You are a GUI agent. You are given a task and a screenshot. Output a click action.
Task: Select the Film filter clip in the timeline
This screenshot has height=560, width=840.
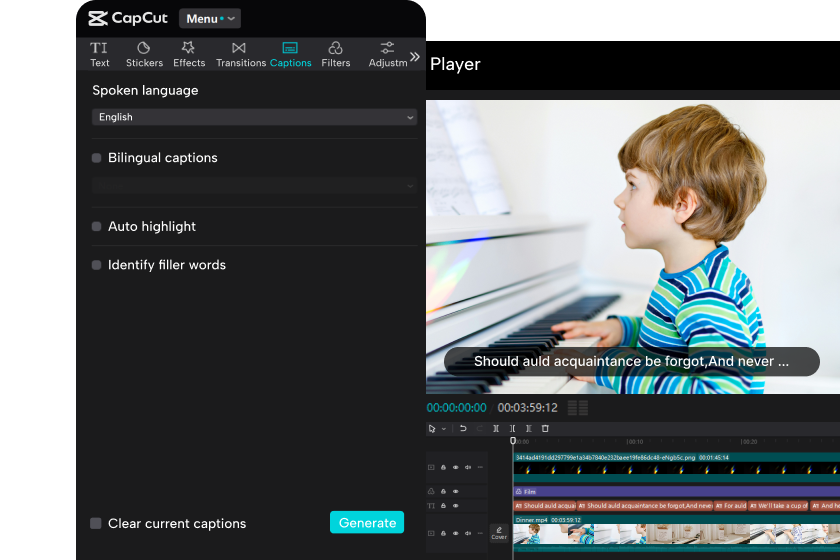point(677,491)
